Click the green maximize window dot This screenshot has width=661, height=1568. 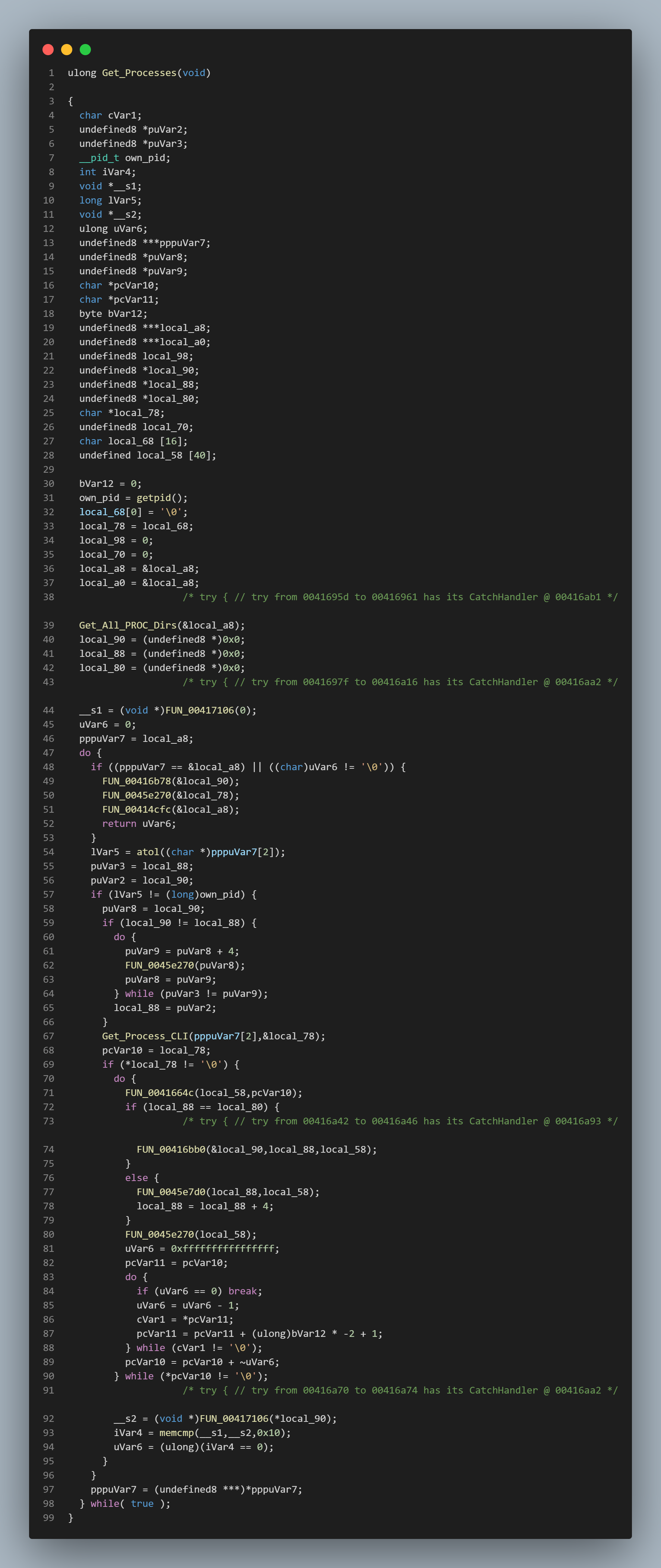pos(85,49)
